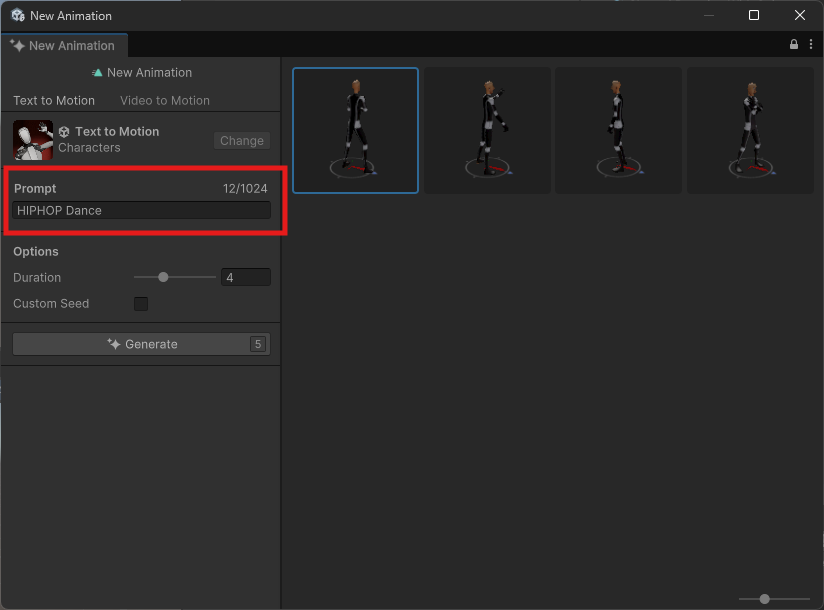The height and width of the screenshot is (610, 824).
Task: Adjust the thumbnail size slider at bottom right
Action: [774, 598]
